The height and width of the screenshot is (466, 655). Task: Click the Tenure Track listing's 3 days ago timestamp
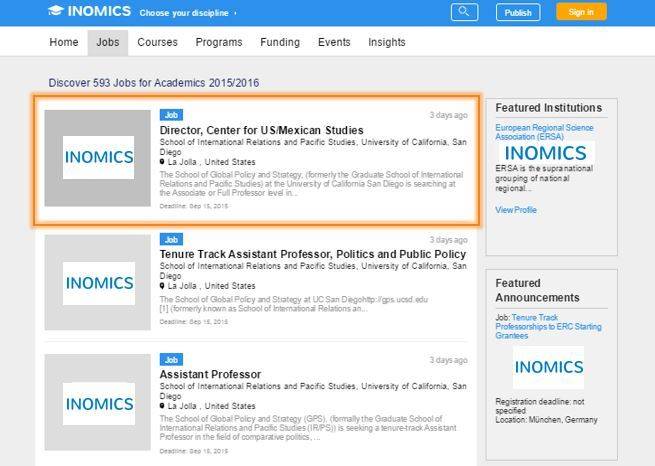tap(449, 240)
